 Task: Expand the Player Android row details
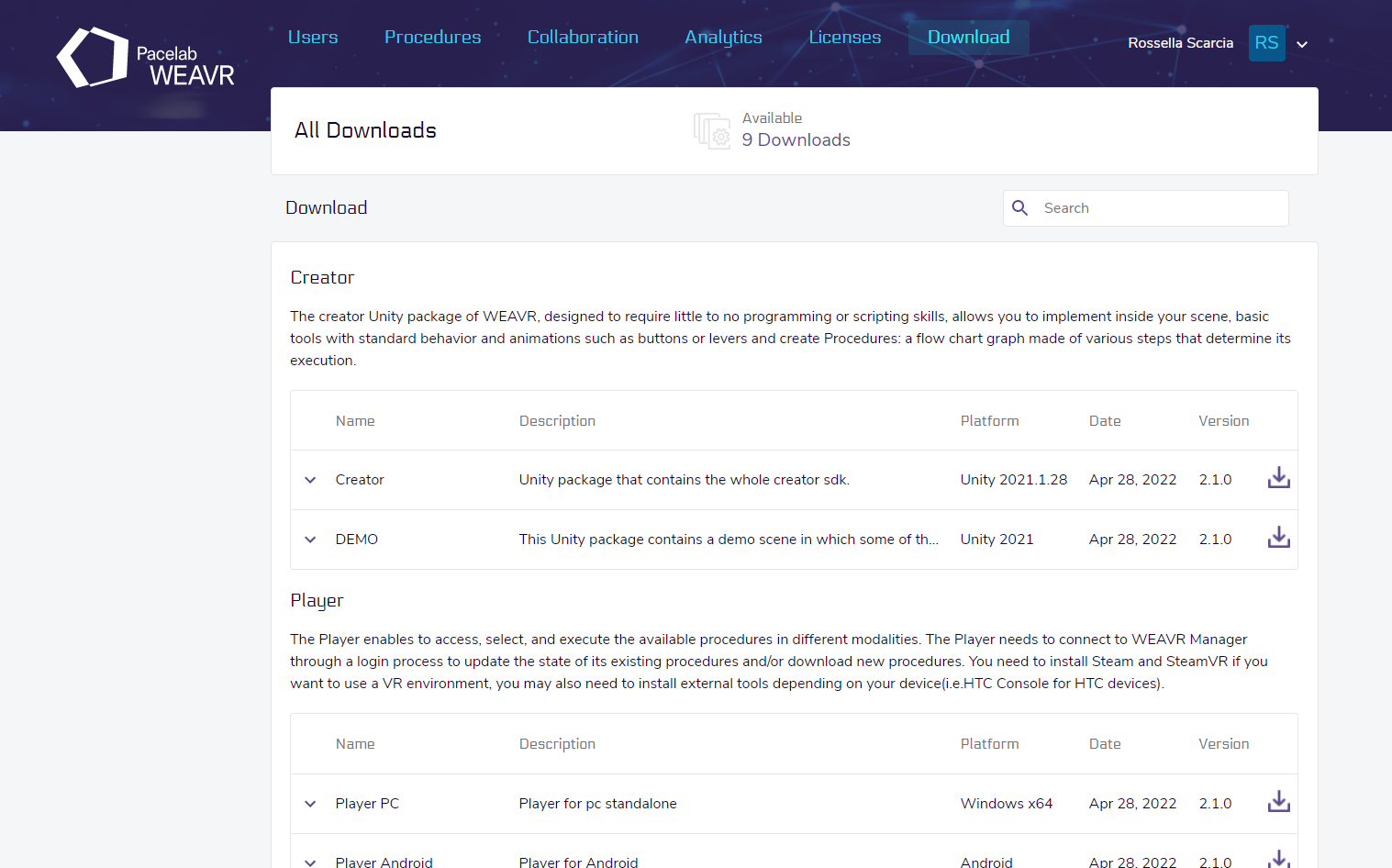pos(310,862)
